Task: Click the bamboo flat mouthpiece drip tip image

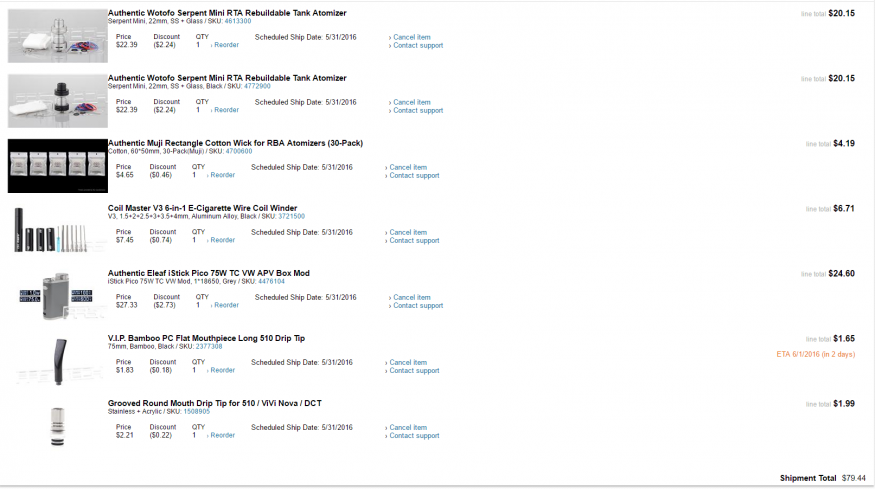Action: [57, 361]
